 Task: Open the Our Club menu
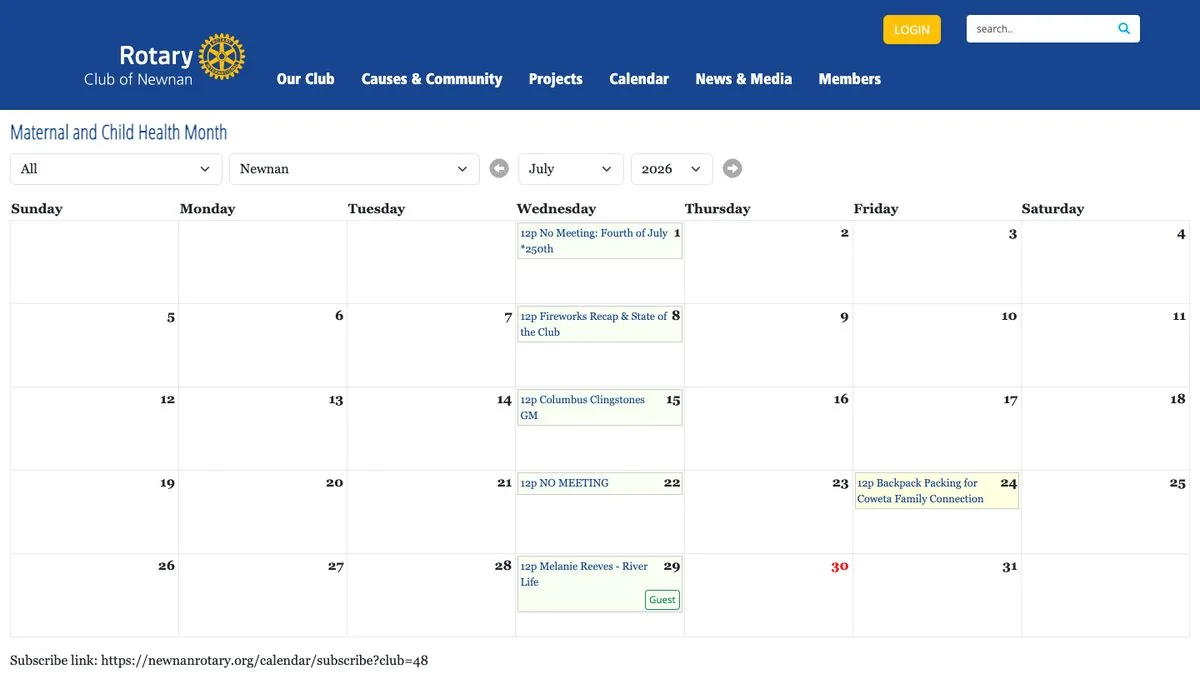[x=305, y=79]
